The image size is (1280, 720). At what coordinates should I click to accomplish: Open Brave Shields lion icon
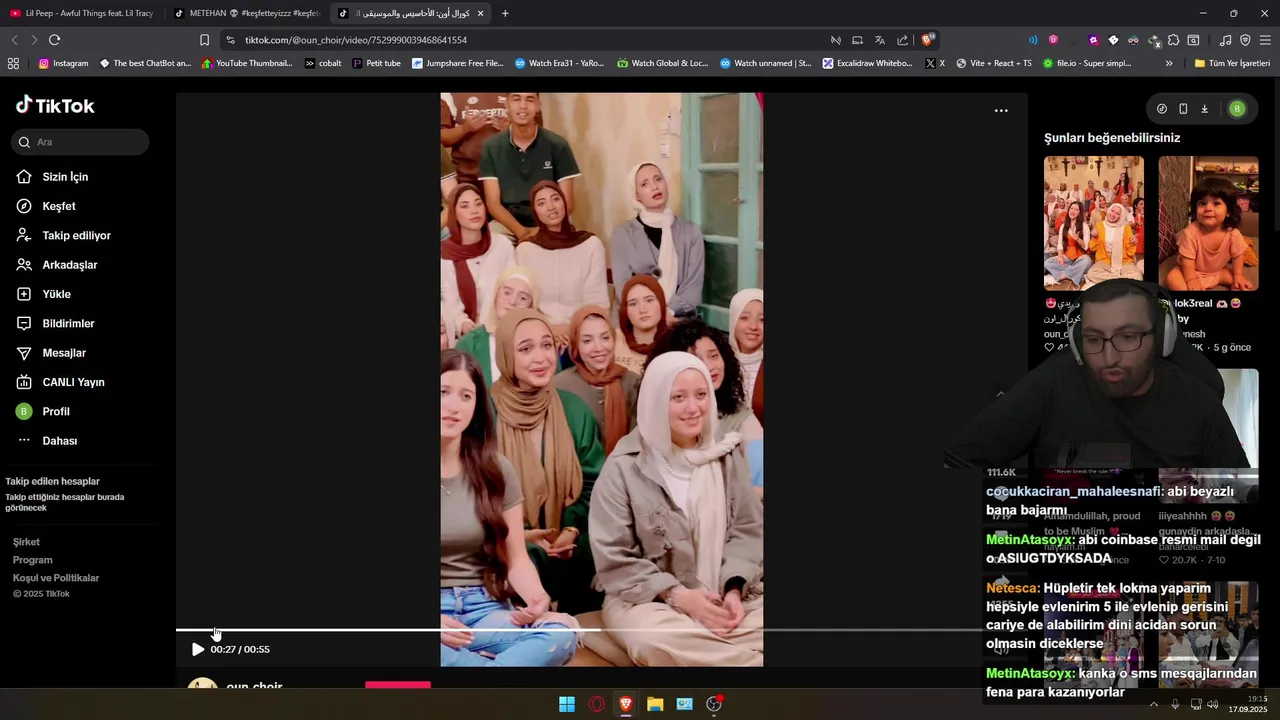point(927,40)
